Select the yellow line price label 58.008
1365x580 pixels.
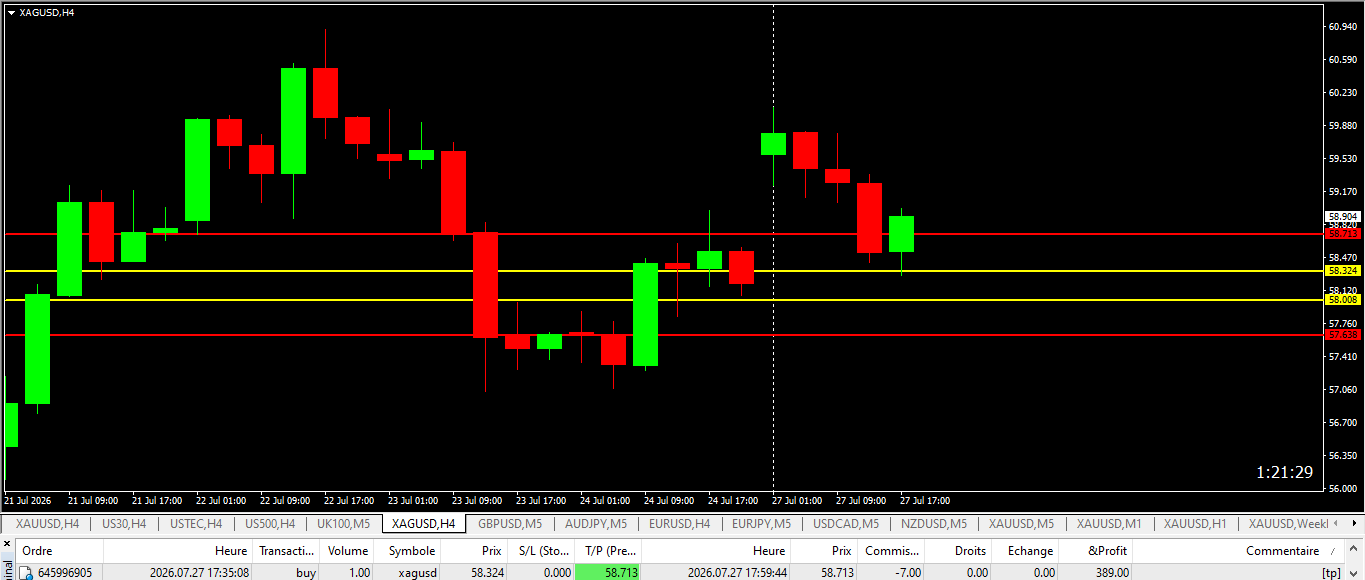1343,299
